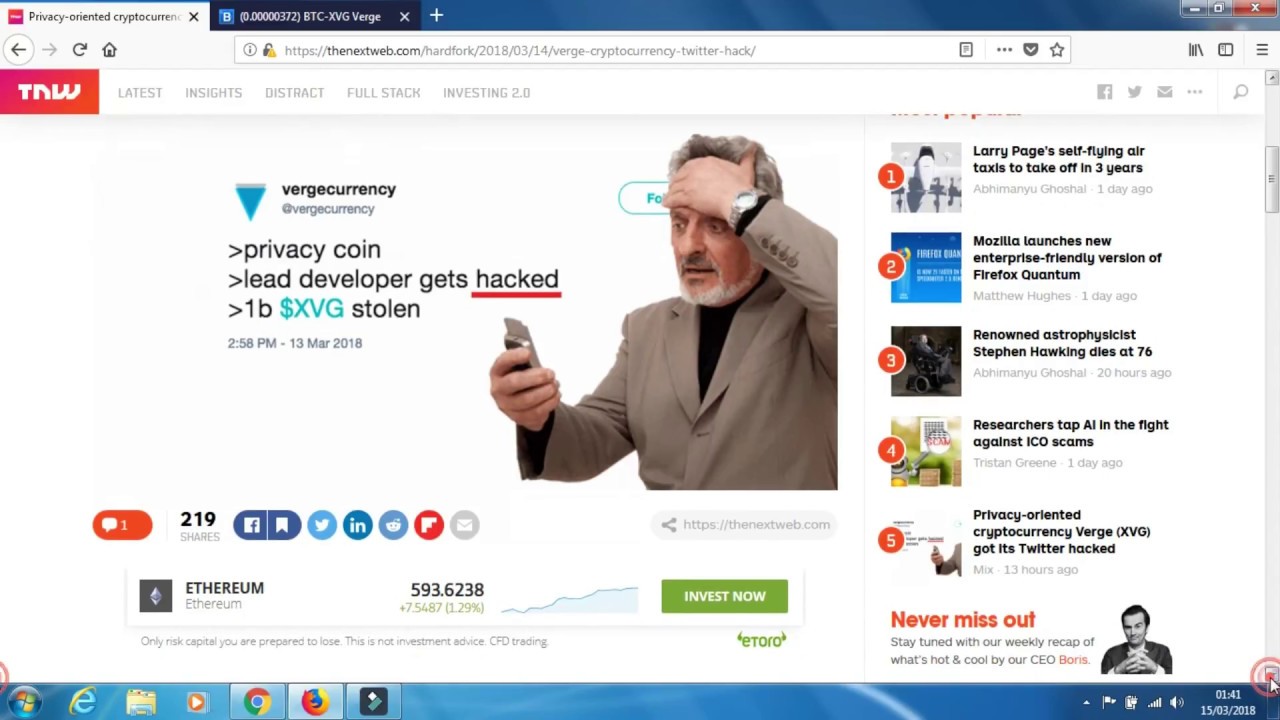Open the email icon in the header

(x=1164, y=92)
